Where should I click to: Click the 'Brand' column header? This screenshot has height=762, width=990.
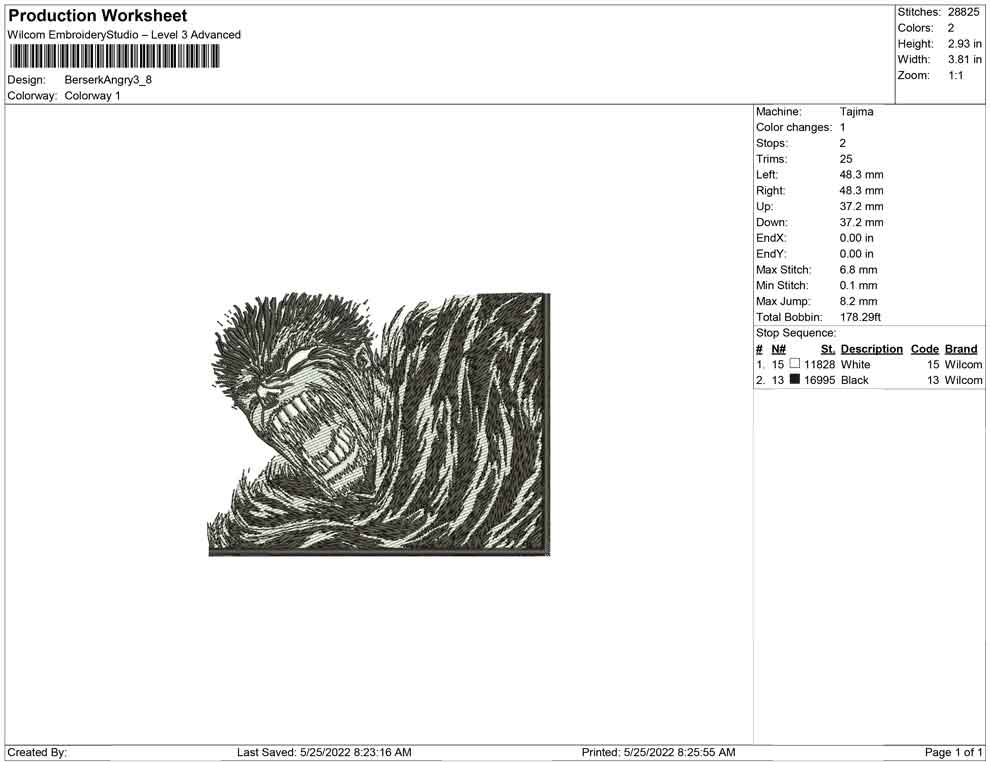(961, 349)
